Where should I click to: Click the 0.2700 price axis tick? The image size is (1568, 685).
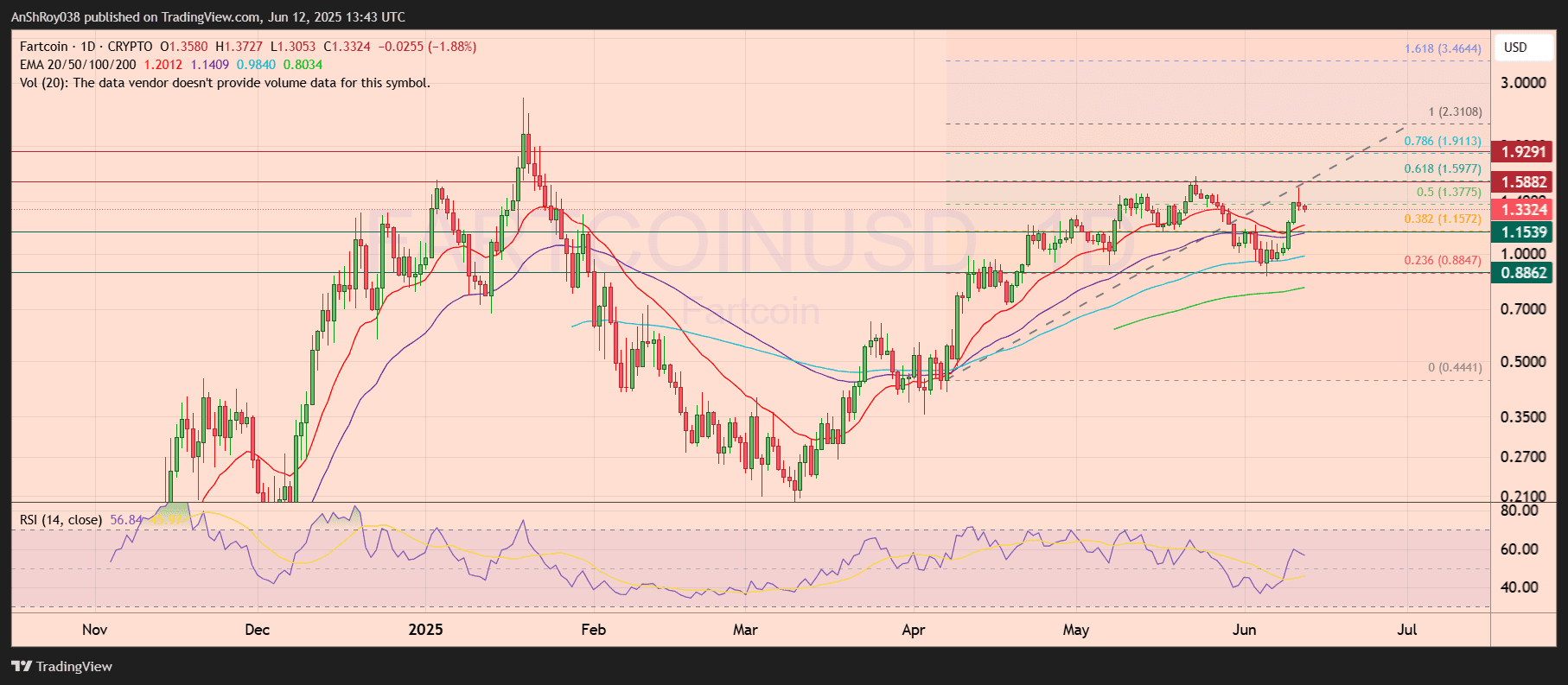pos(1523,457)
